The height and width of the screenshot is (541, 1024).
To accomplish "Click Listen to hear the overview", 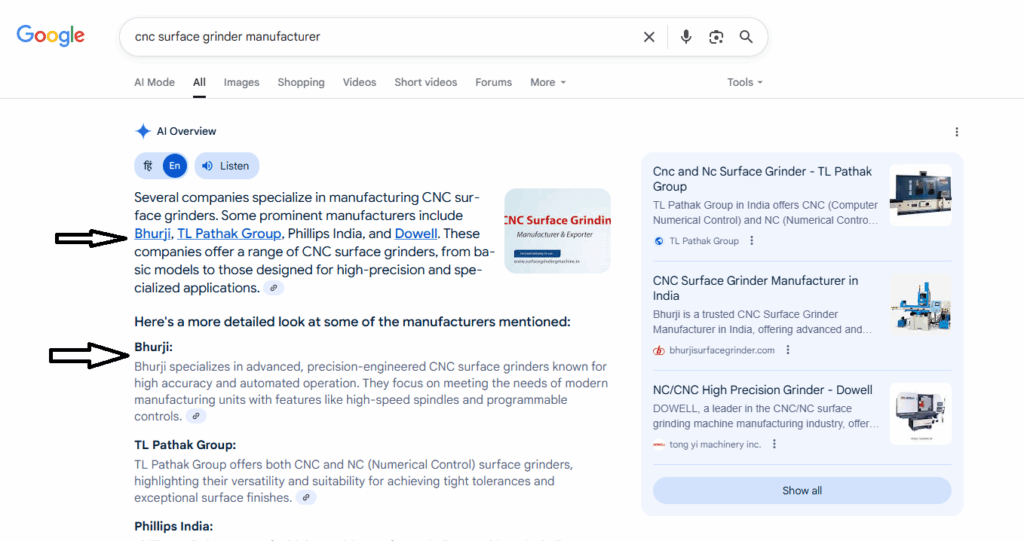I will [x=227, y=166].
